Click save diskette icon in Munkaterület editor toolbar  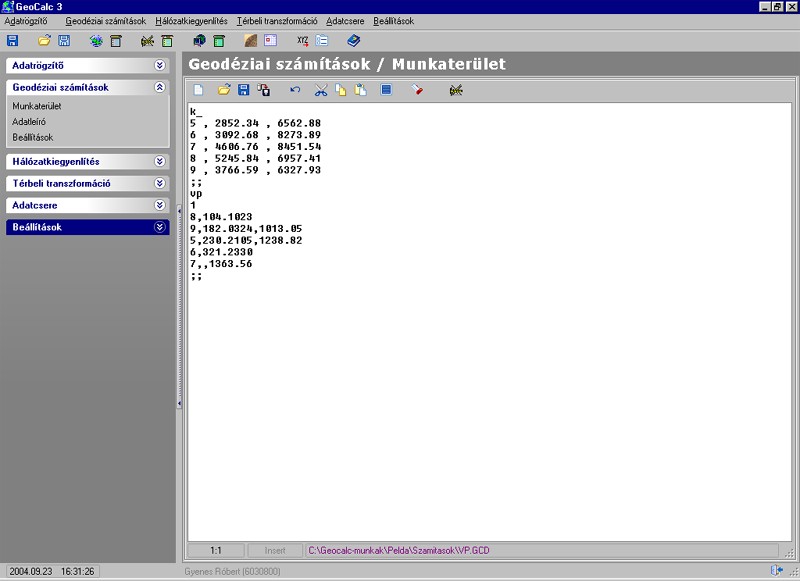[244, 90]
